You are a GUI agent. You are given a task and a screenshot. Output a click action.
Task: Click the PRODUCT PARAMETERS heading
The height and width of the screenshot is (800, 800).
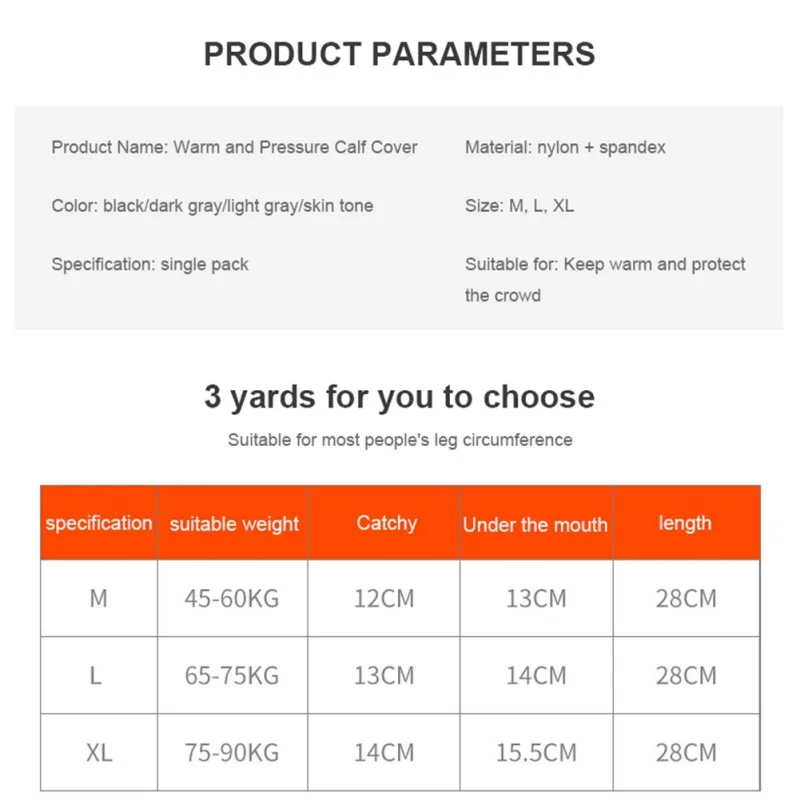pyautogui.click(x=399, y=53)
